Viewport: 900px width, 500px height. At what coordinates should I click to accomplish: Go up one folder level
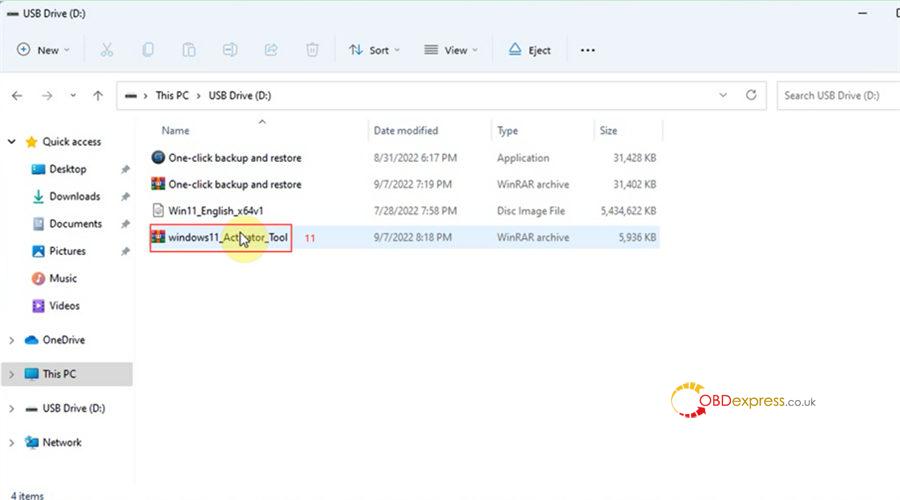pos(98,95)
